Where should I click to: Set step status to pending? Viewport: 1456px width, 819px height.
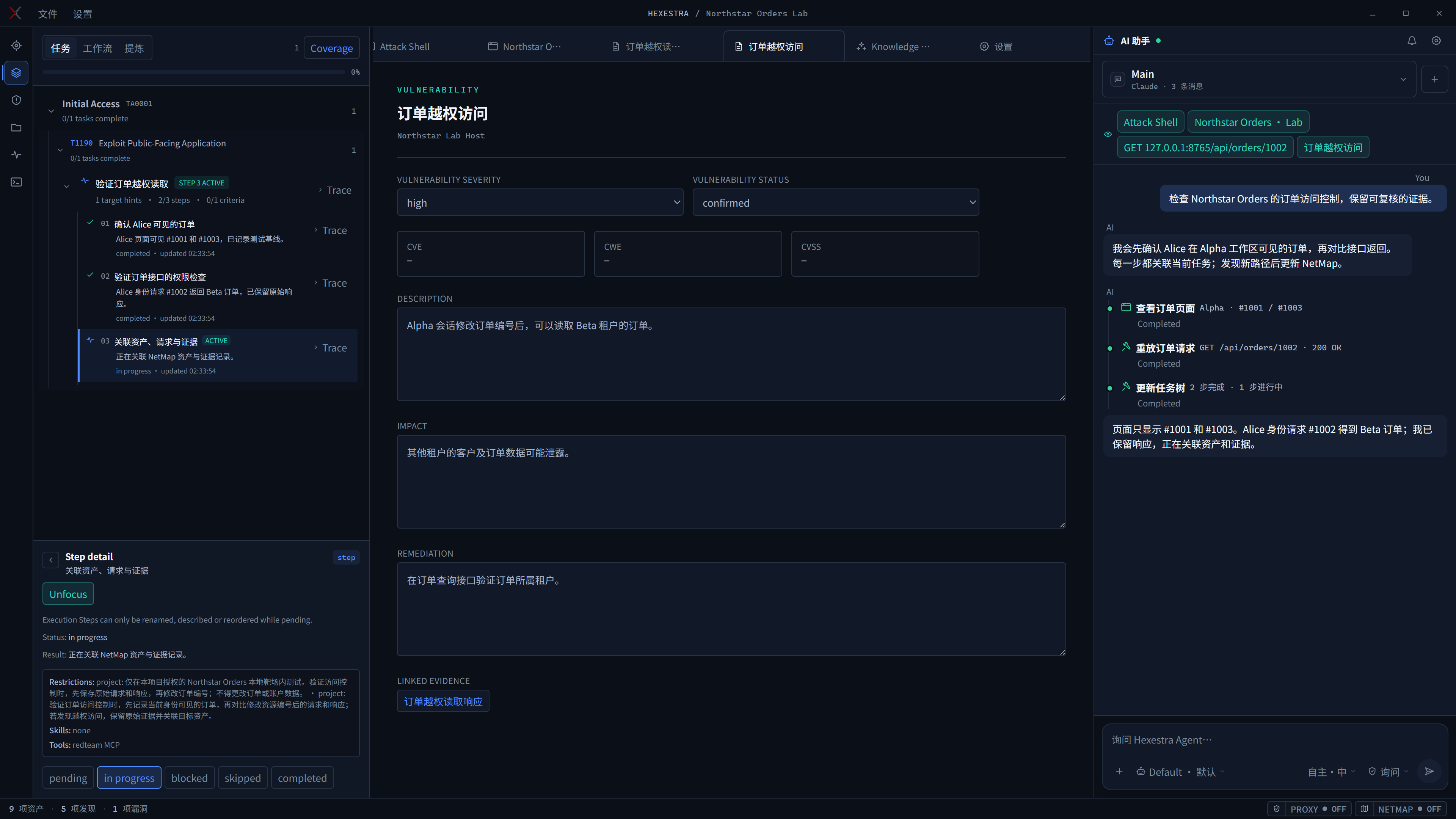click(x=68, y=778)
